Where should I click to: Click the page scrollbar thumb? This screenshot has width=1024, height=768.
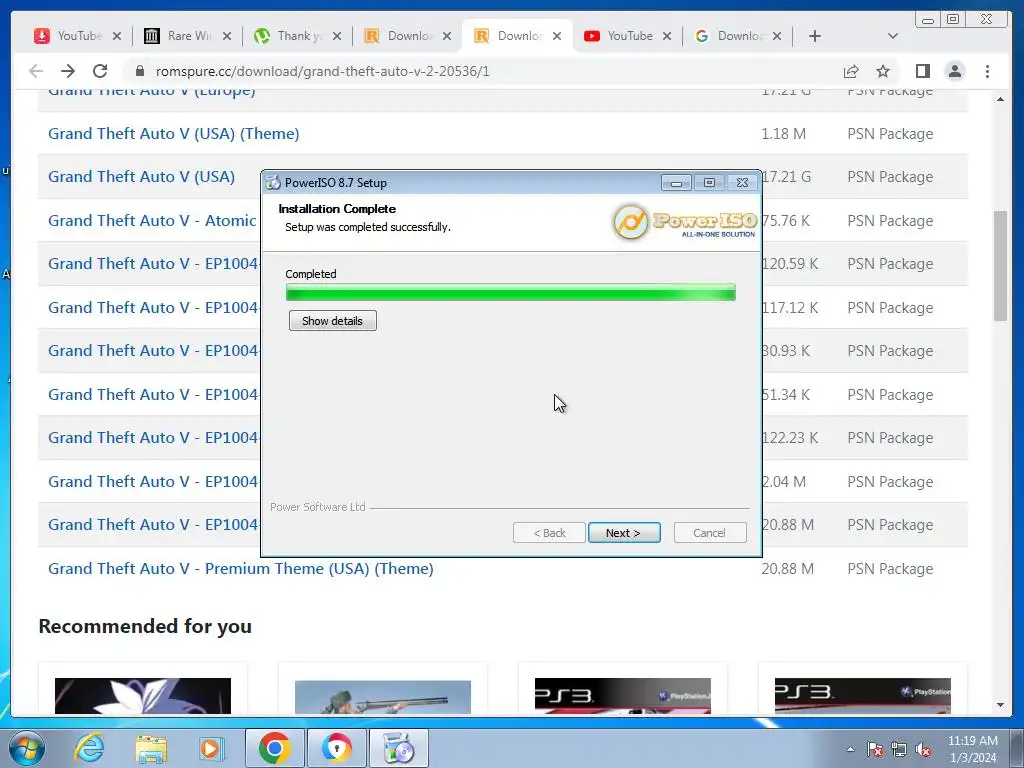(x=1000, y=265)
